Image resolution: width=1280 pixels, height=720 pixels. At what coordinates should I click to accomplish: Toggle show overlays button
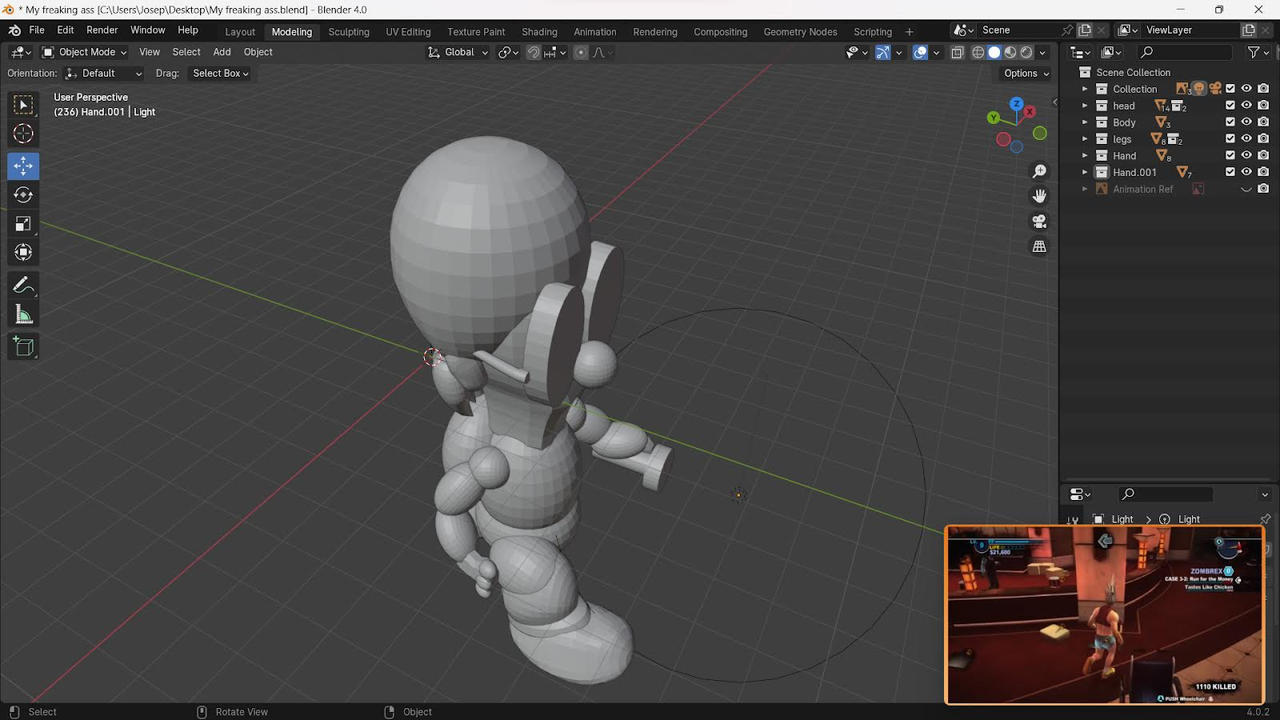tap(920, 52)
